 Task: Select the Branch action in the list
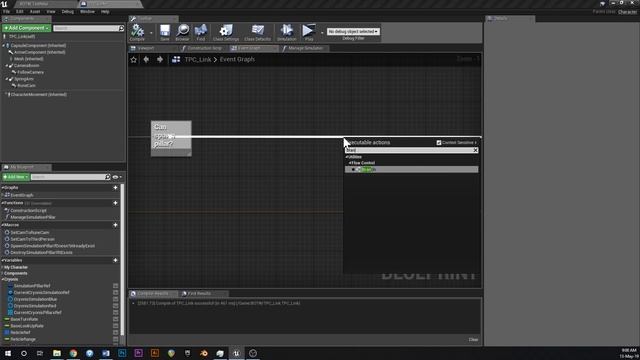coord(411,169)
